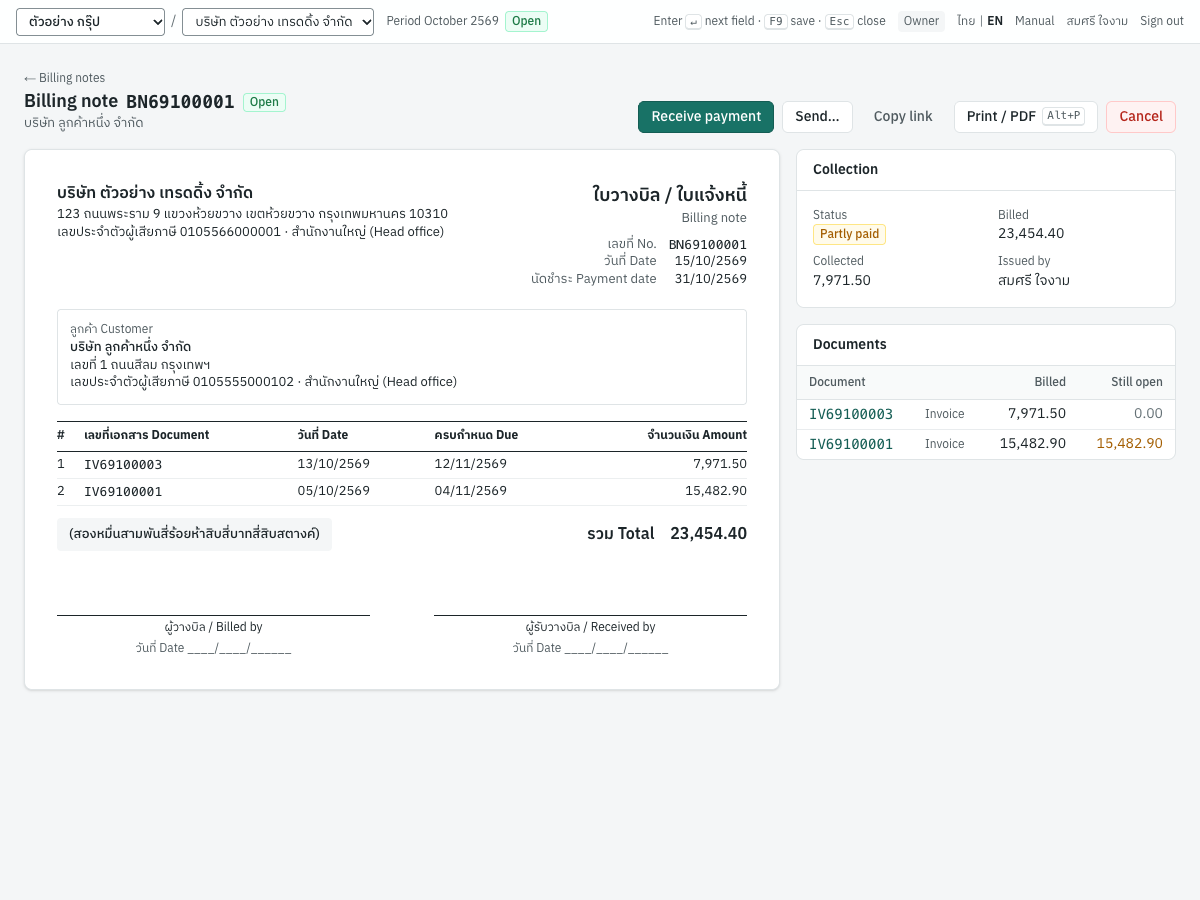The width and height of the screenshot is (1200, 900).
Task: Click the ผู้รับวางบิล / Received by signature label
Action: 590,627
